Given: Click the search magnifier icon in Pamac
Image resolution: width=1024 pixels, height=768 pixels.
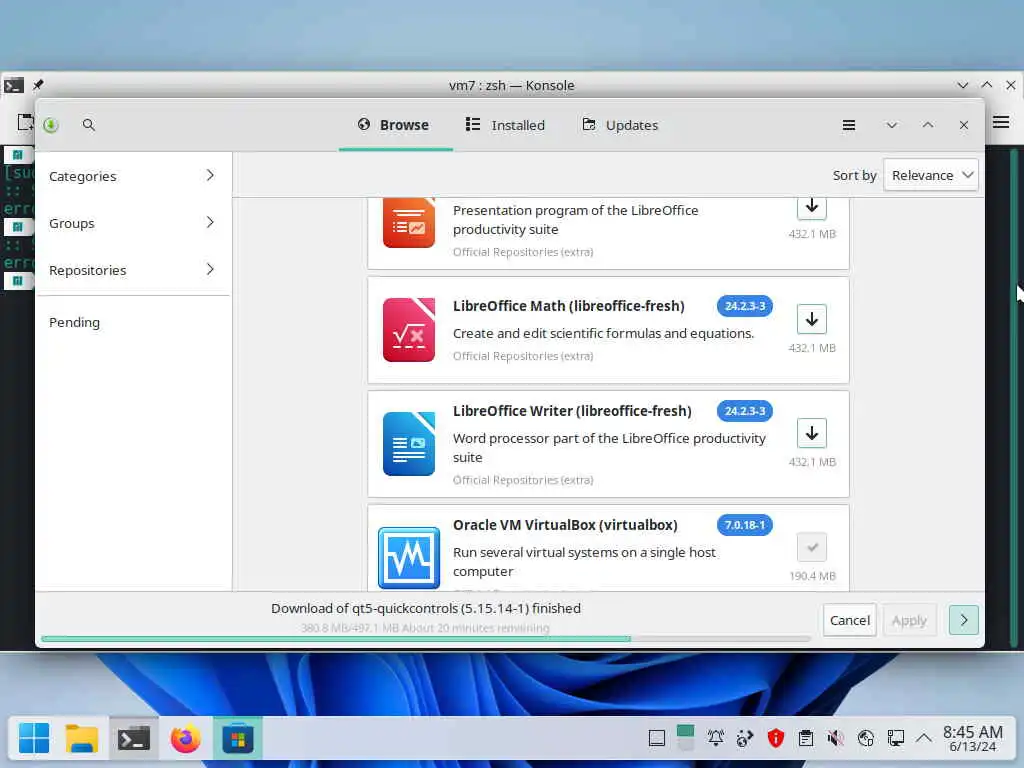Looking at the screenshot, I should 89,125.
